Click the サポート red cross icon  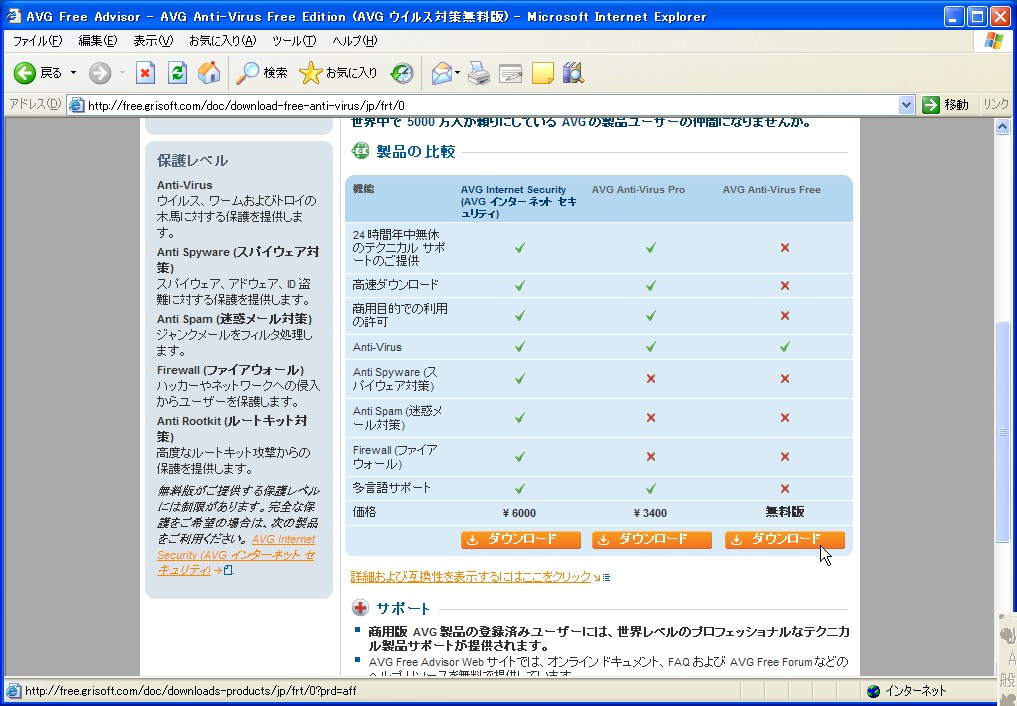[x=360, y=608]
